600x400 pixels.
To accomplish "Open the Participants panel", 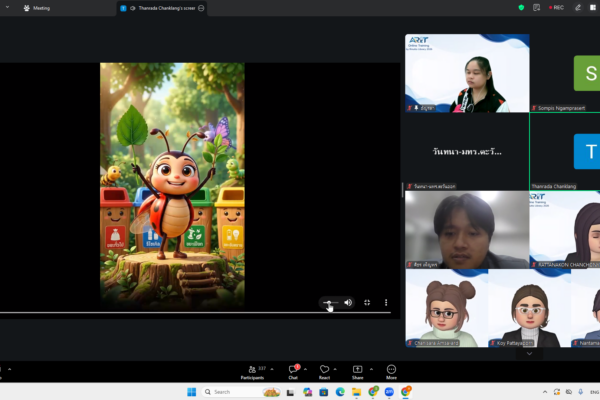I will 252,372.
